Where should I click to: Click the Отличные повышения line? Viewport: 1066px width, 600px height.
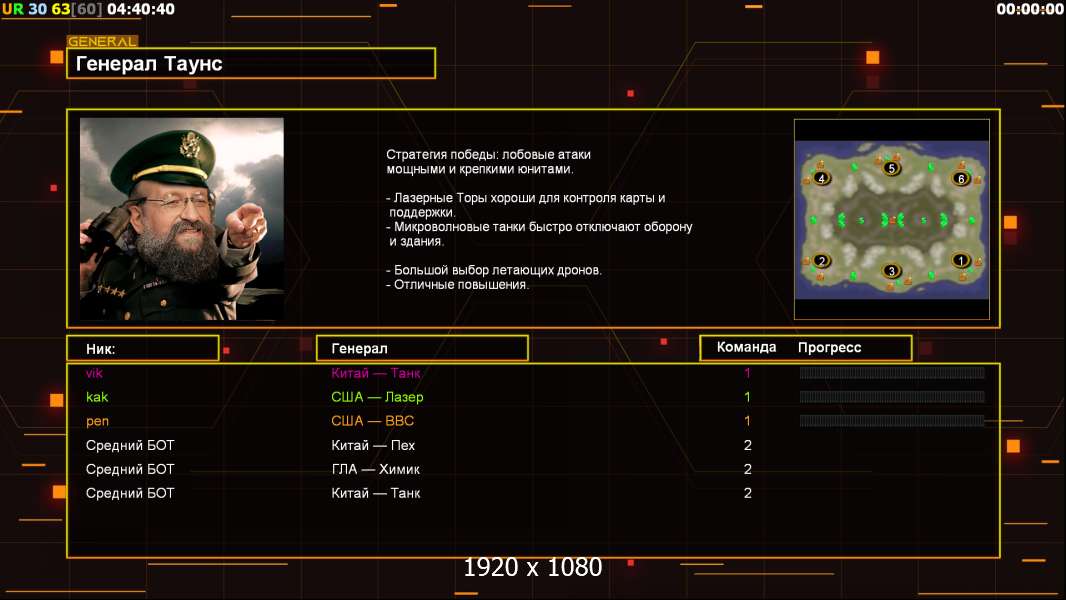coord(458,285)
